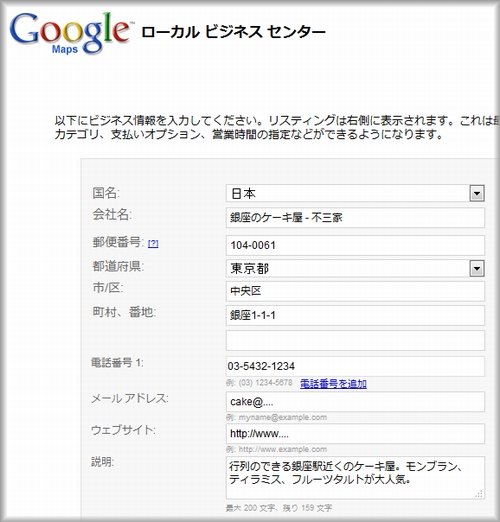Click the 町村、番地: label
This screenshot has height=522, width=500.
click(124, 312)
